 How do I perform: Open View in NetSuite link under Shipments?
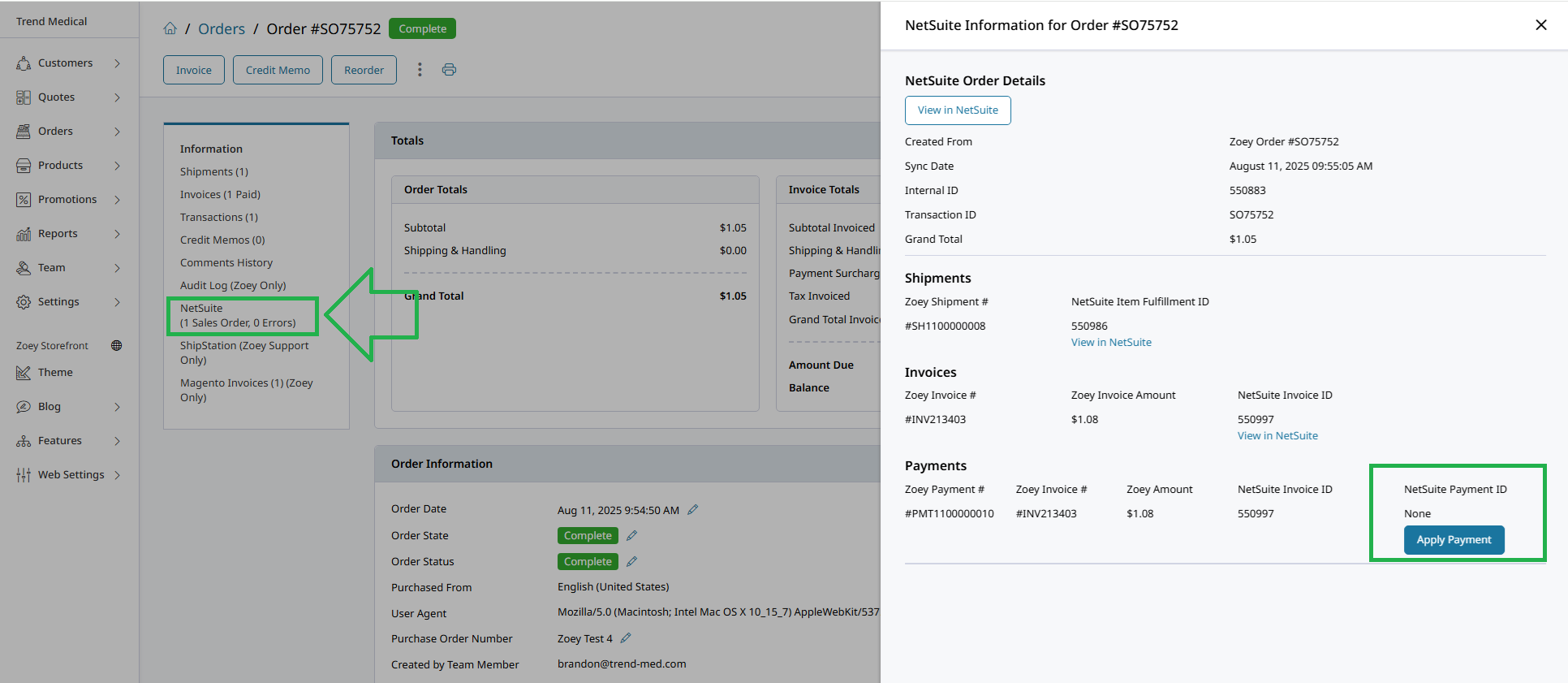[1111, 342]
